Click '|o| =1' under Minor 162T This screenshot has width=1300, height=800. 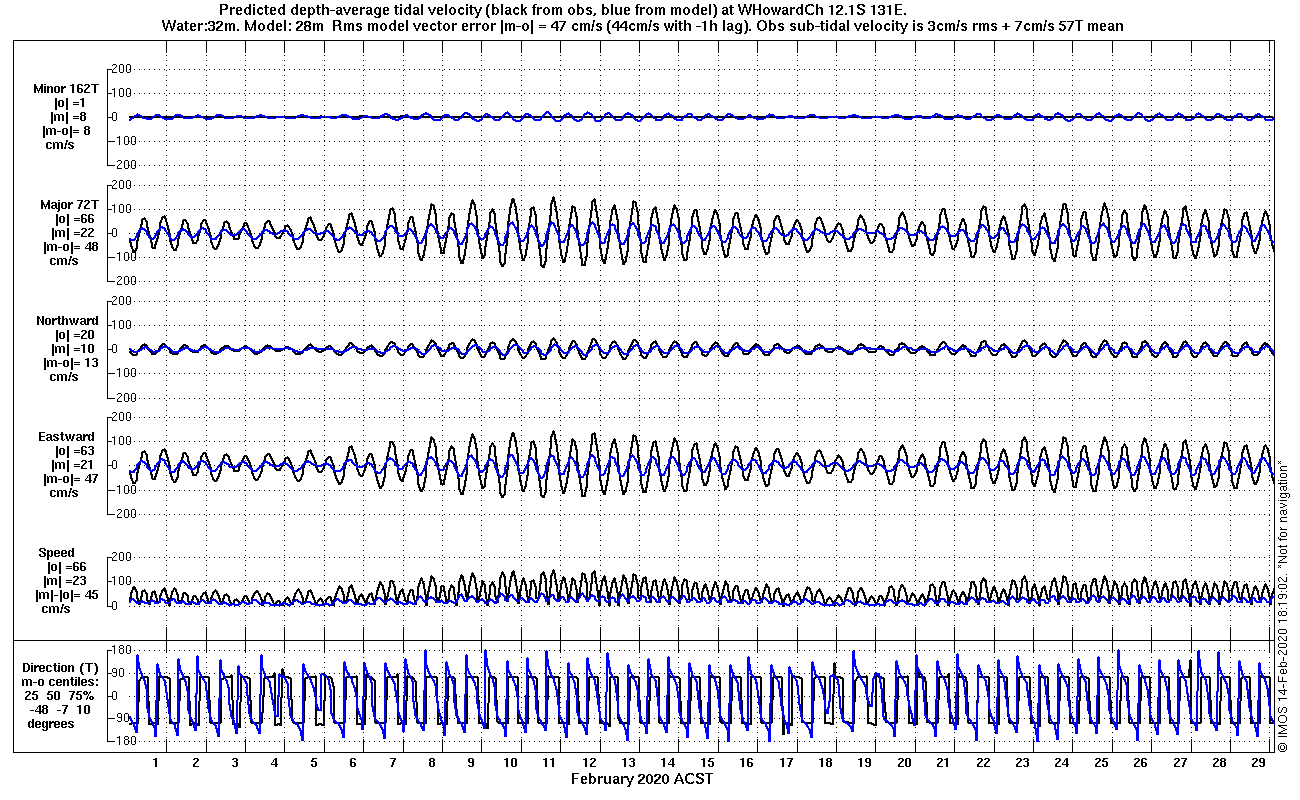[x=70, y=103]
